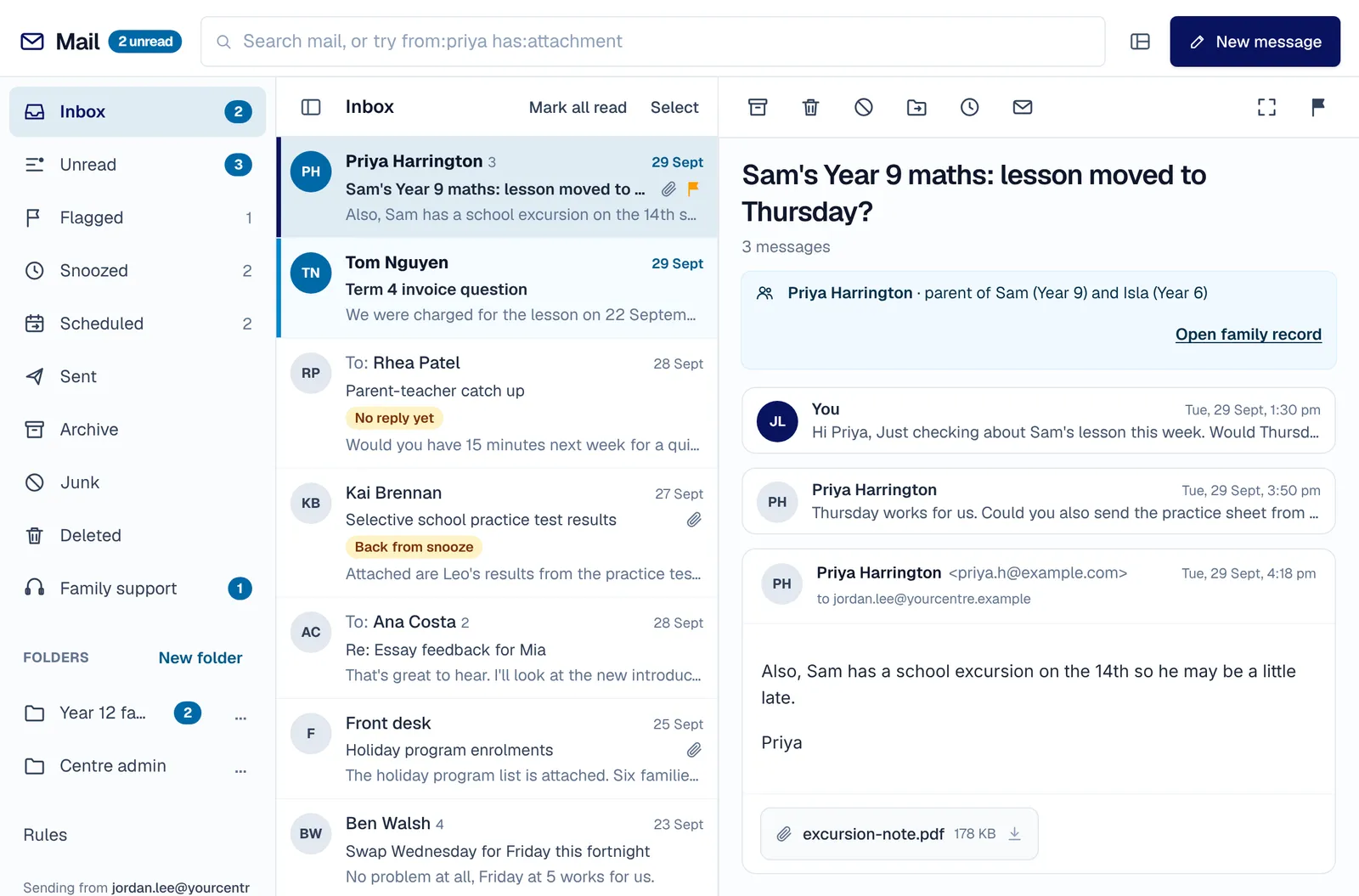This screenshot has height=896, width=1359.
Task: Open the Inbox folder in sidebar
Action: [x=138, y=111]
